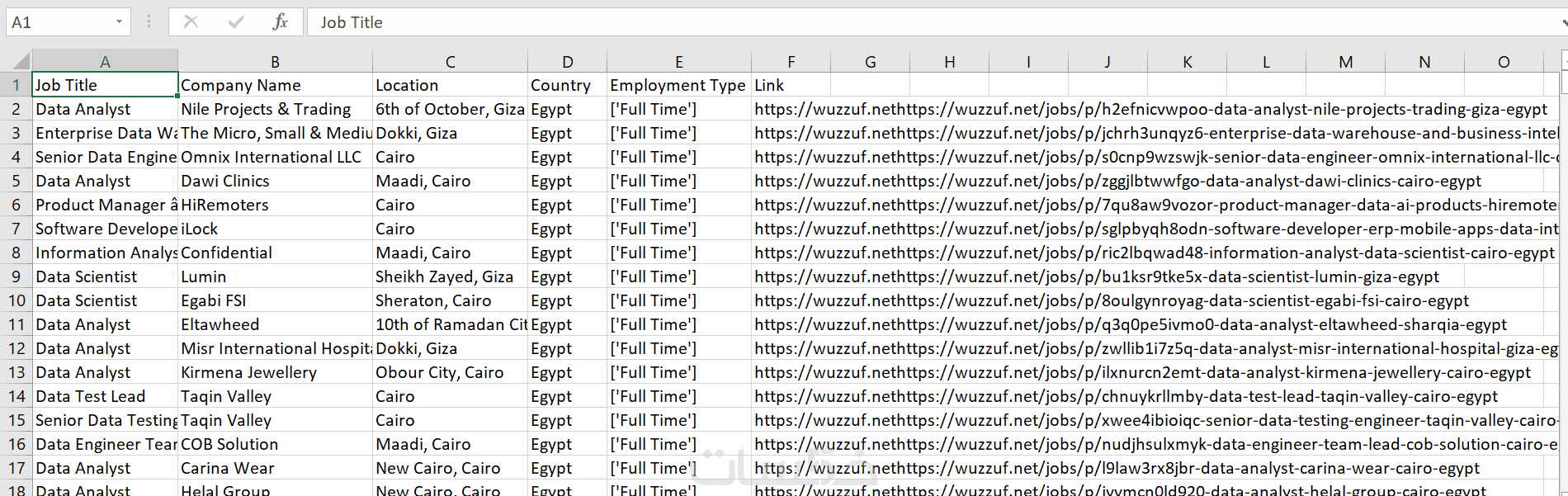The image size is (1568, 496).
Task: Select the Obour City, Cairo cell
Action: pos(450,372)
